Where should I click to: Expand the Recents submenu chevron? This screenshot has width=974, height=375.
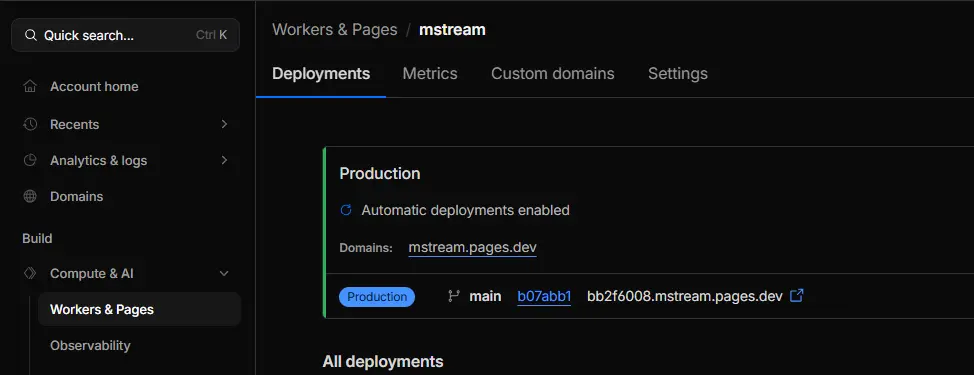224,124
